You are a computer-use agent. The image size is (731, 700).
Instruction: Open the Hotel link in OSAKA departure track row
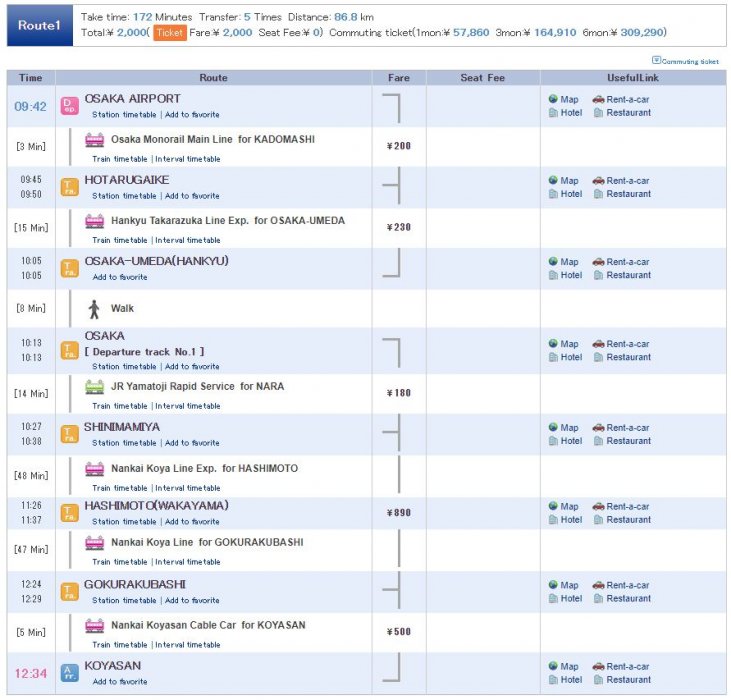coord(571,357)
